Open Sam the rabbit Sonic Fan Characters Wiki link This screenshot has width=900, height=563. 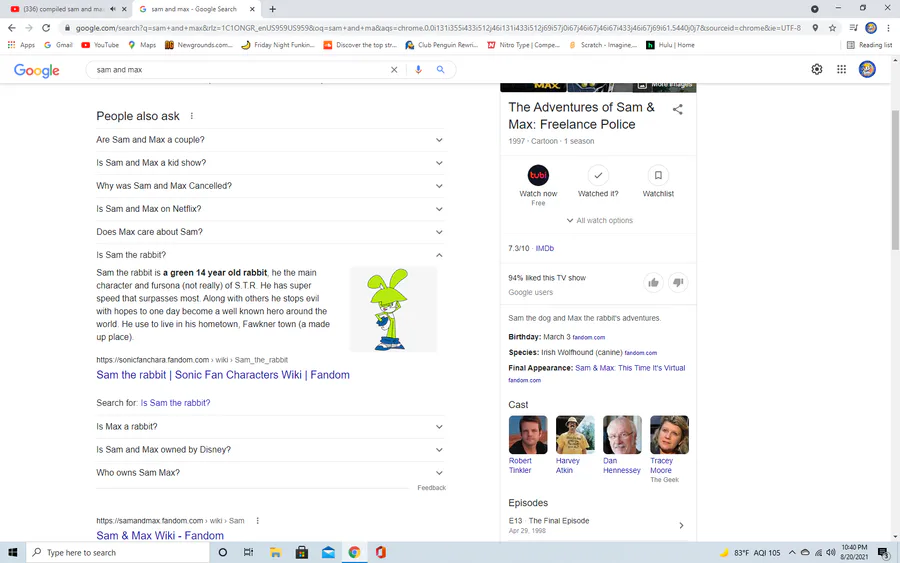pos(223,375)
